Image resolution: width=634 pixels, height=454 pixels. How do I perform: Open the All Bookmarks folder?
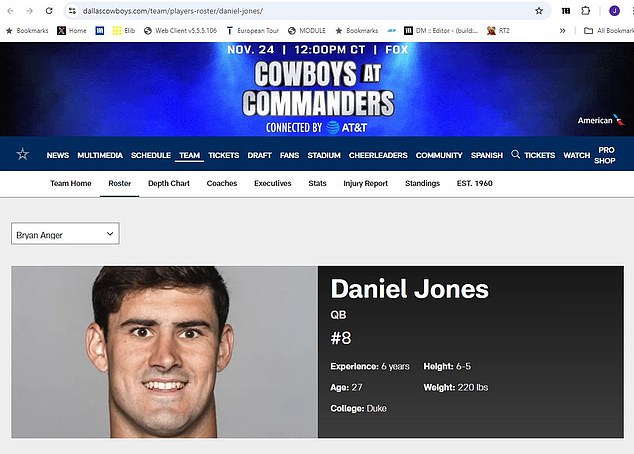point(609,31)
